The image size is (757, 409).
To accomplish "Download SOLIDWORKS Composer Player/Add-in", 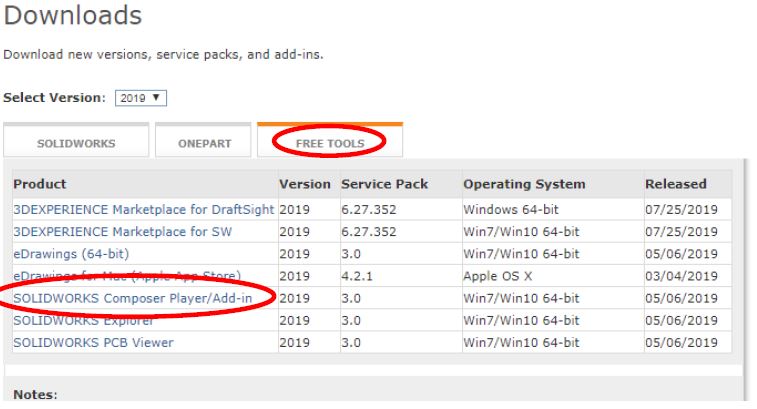I will pyautogui.click(x=133, y=298).
